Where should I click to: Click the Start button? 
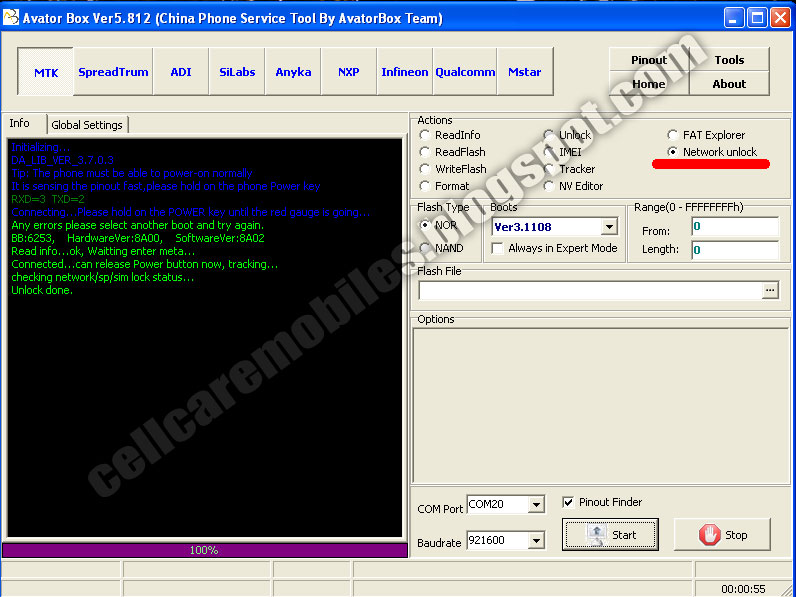610,535
